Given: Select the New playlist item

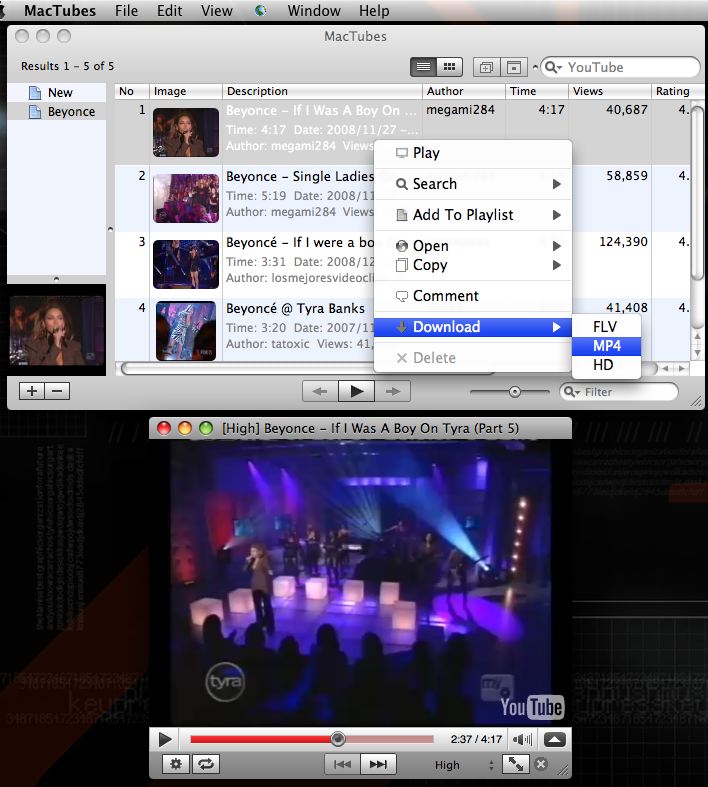Looking at the screenshot, I should coord(57,92).
